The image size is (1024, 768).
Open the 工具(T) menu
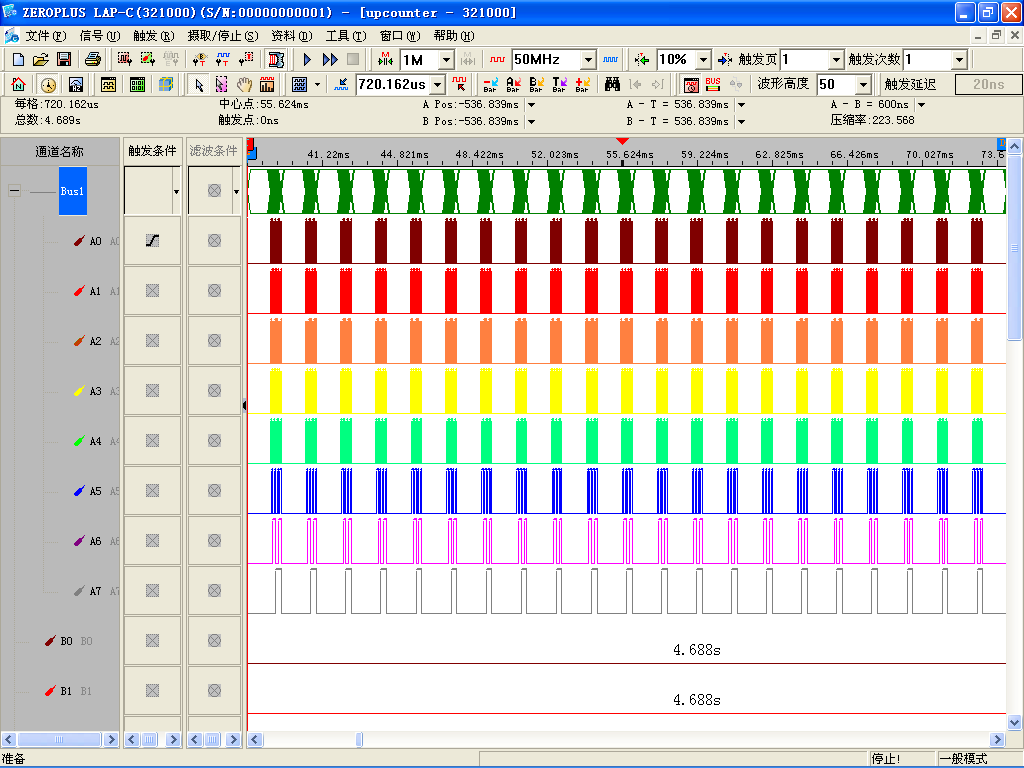pos(345,36)
